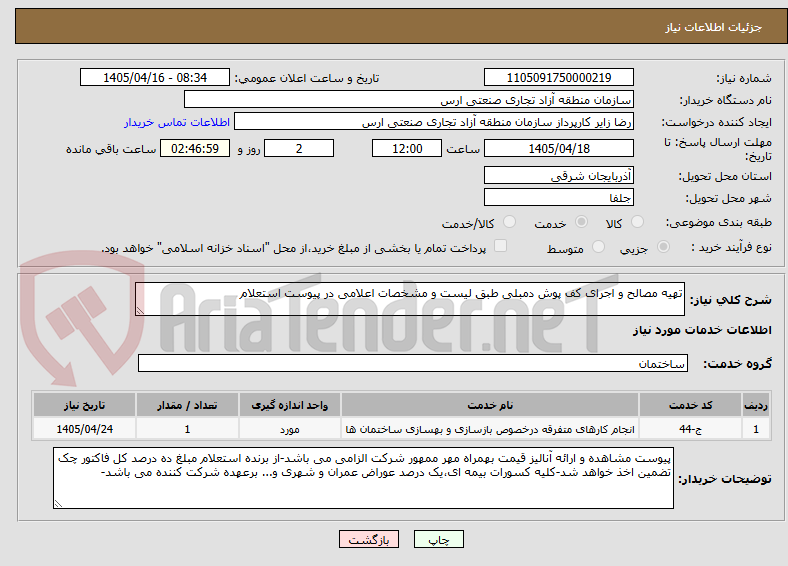Select the متوسط purchase type radio
The height and width of the screenshot is (566, 788).
(x=598, y=247)
